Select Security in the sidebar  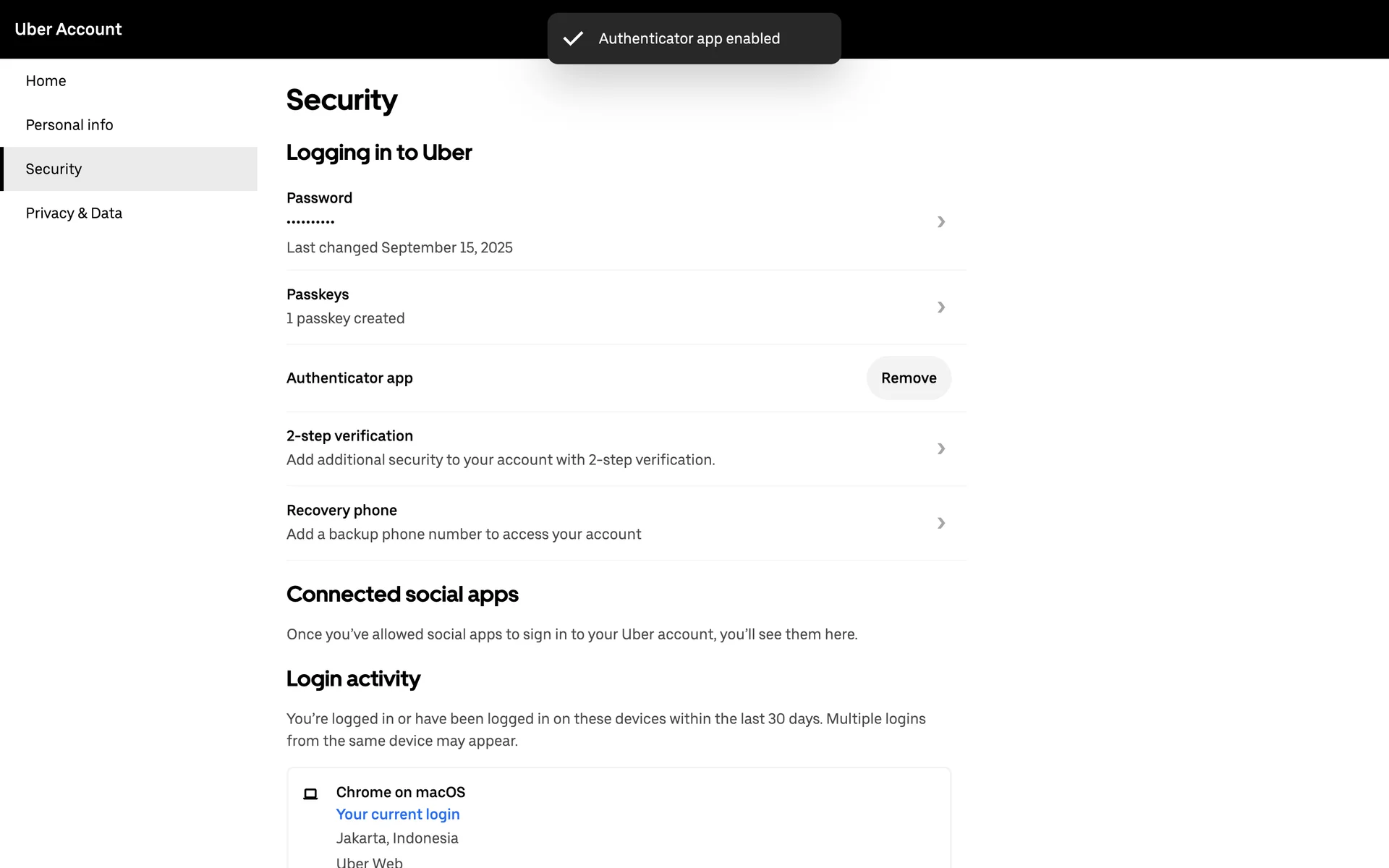coord(54,169)
